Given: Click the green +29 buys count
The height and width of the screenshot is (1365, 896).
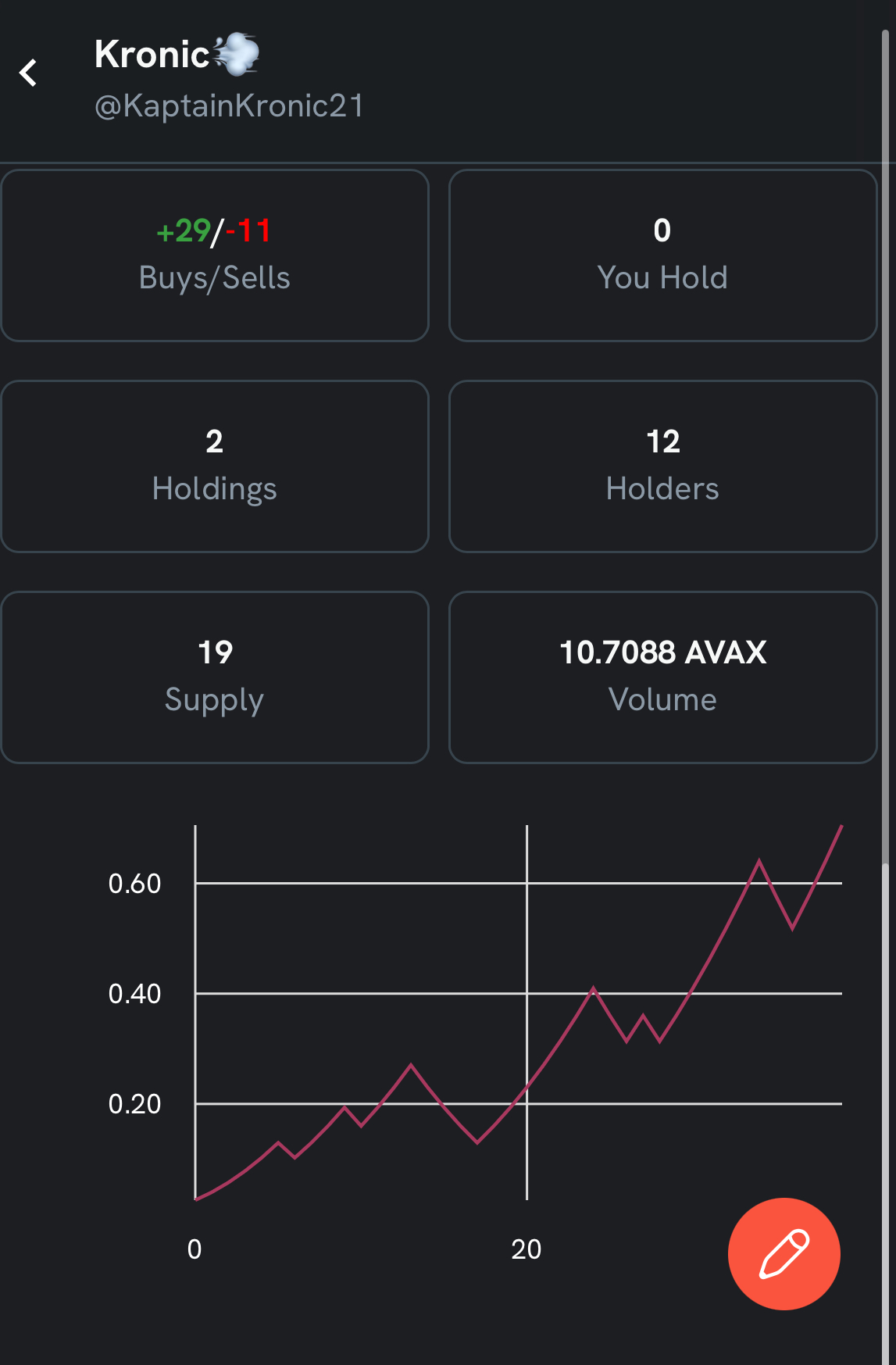Looking at the screenshot, I should click(184, 231).
